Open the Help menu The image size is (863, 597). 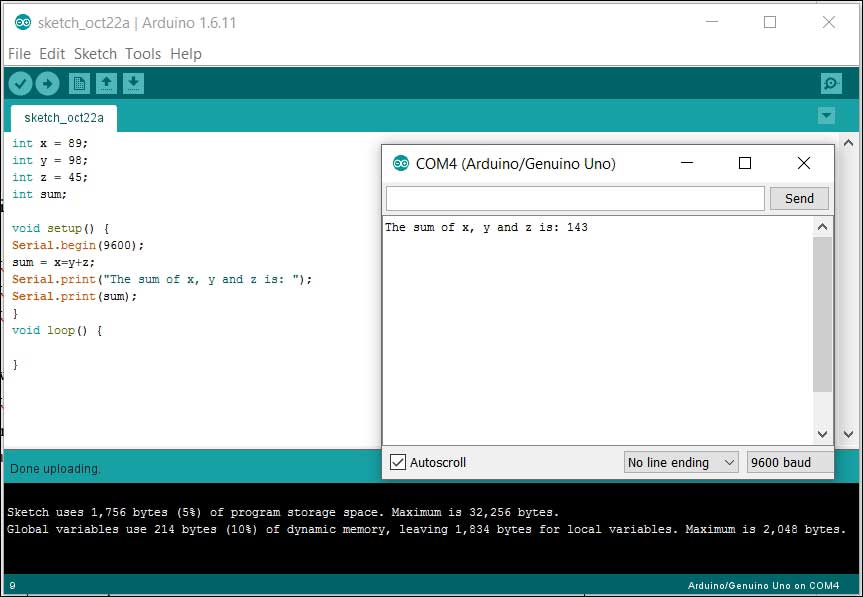click(x=185, y=54)
